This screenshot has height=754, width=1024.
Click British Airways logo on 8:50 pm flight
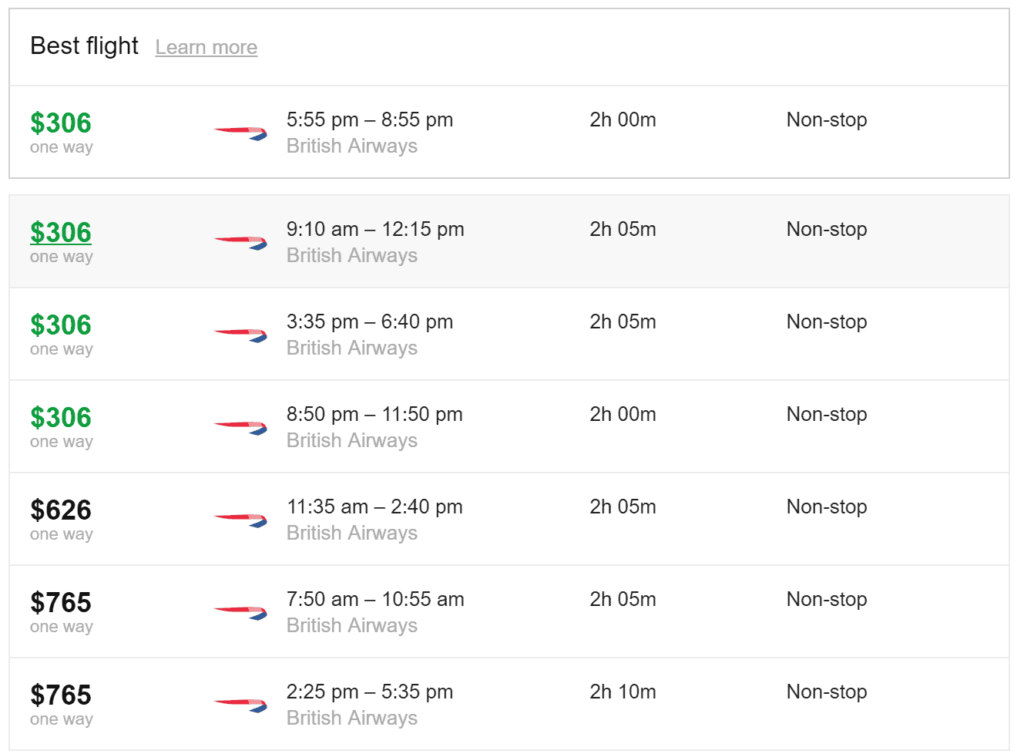pos(240,428)
